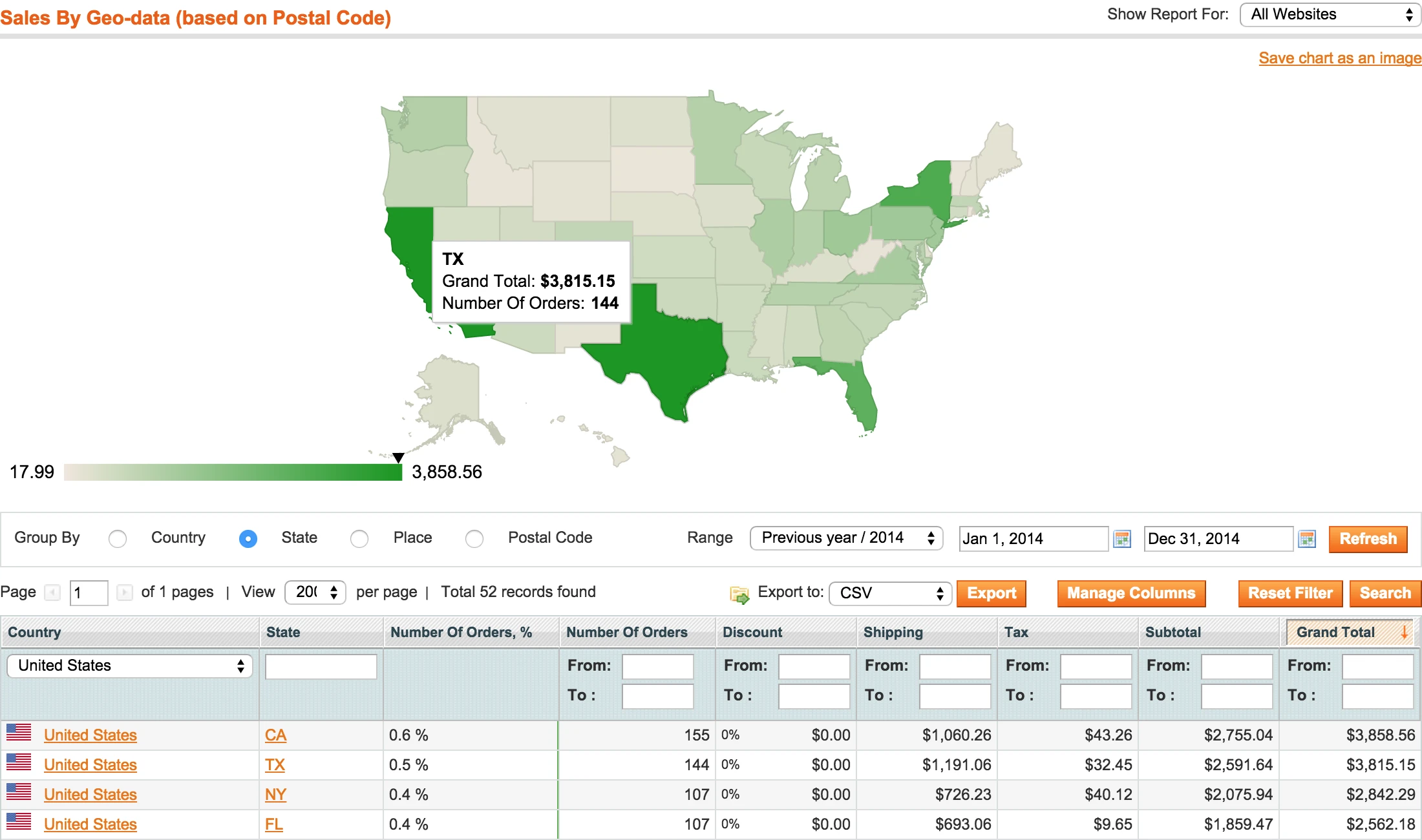The height and width of the screenshot is (840, 1422).
Task: Open the CSV export format dropdown
Action: tap(890, 593)
